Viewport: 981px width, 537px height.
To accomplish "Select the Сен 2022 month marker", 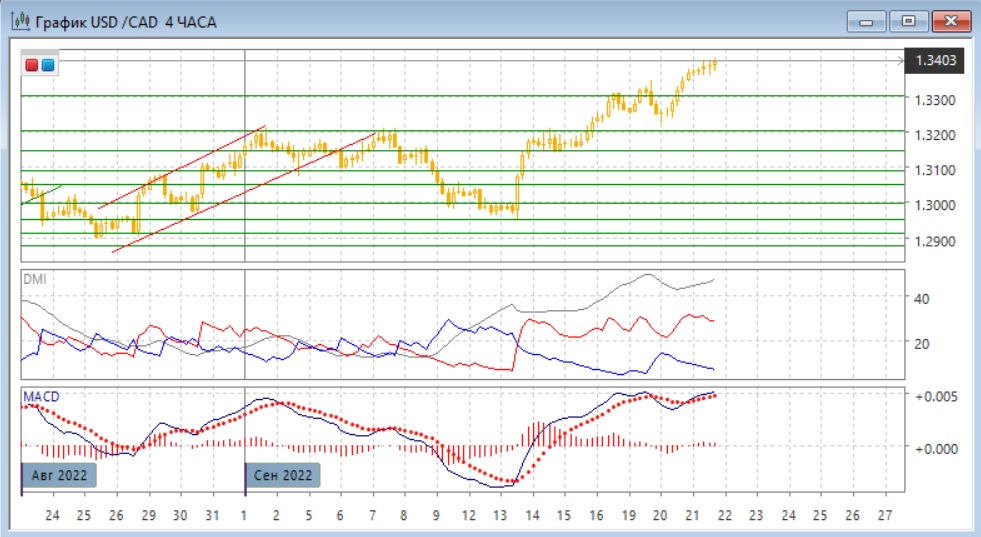I will (x=285, y=476).
